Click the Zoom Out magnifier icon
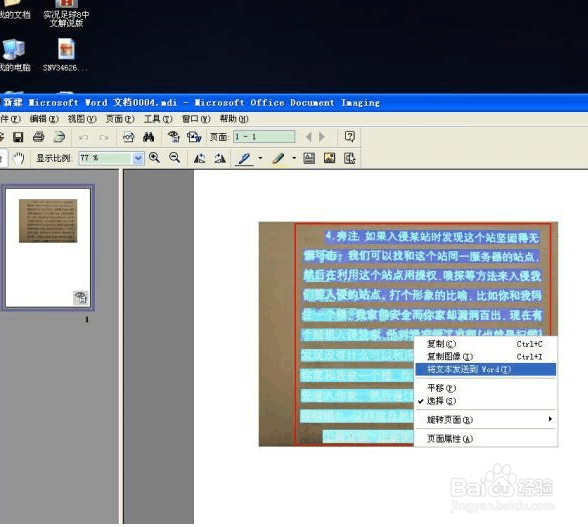 tap(174, 158)
